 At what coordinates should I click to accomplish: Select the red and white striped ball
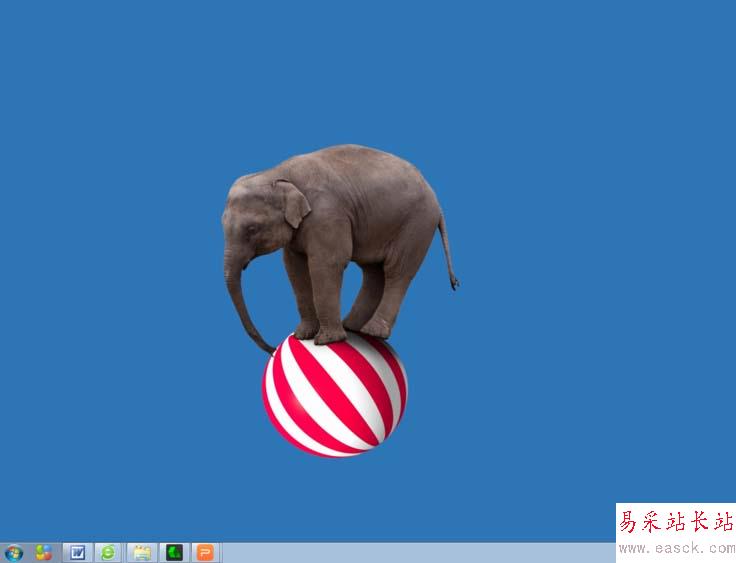(x=335, y=394)
